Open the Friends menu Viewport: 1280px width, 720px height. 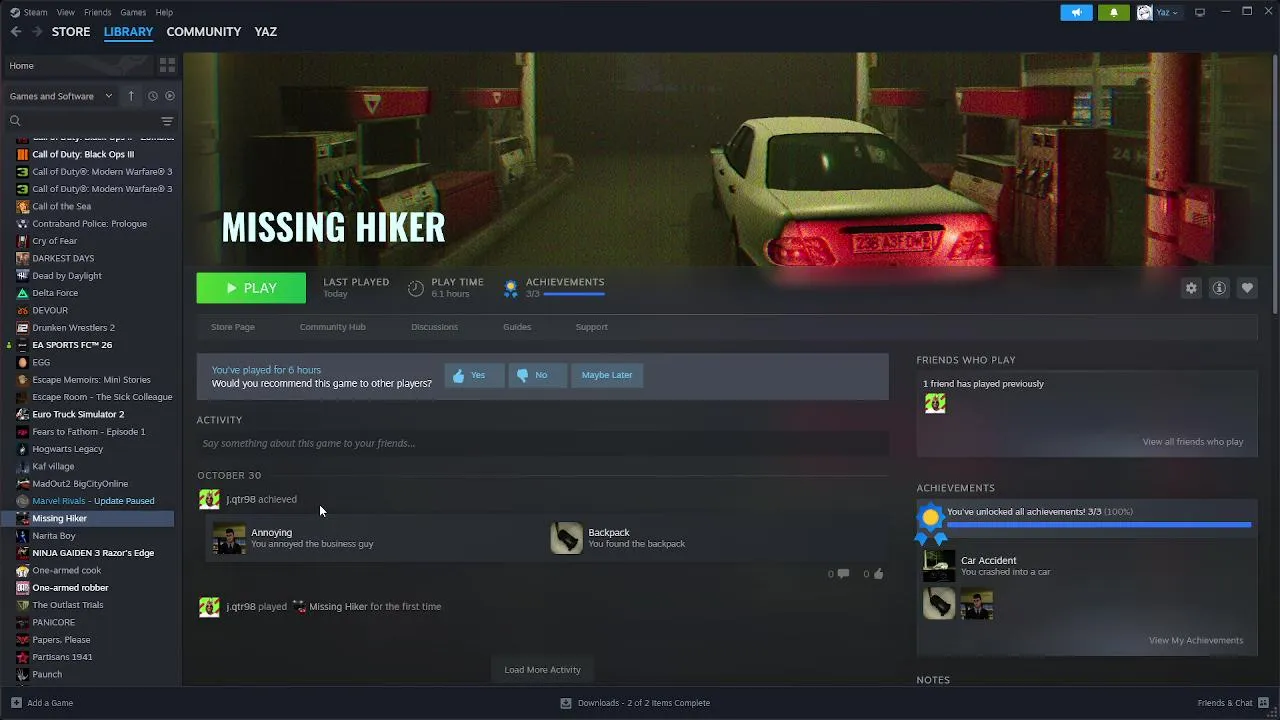pyautogui.click(x=97, y=12)
